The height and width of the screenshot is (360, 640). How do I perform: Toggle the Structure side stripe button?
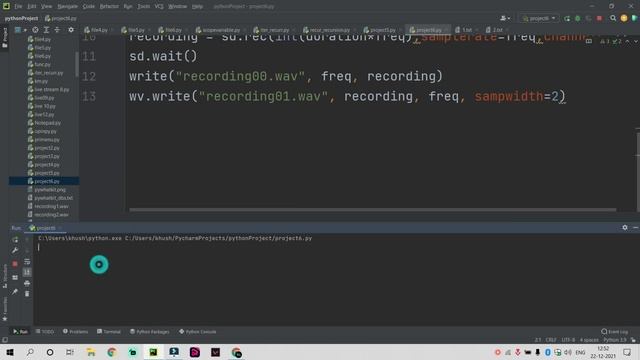(4, 276)
